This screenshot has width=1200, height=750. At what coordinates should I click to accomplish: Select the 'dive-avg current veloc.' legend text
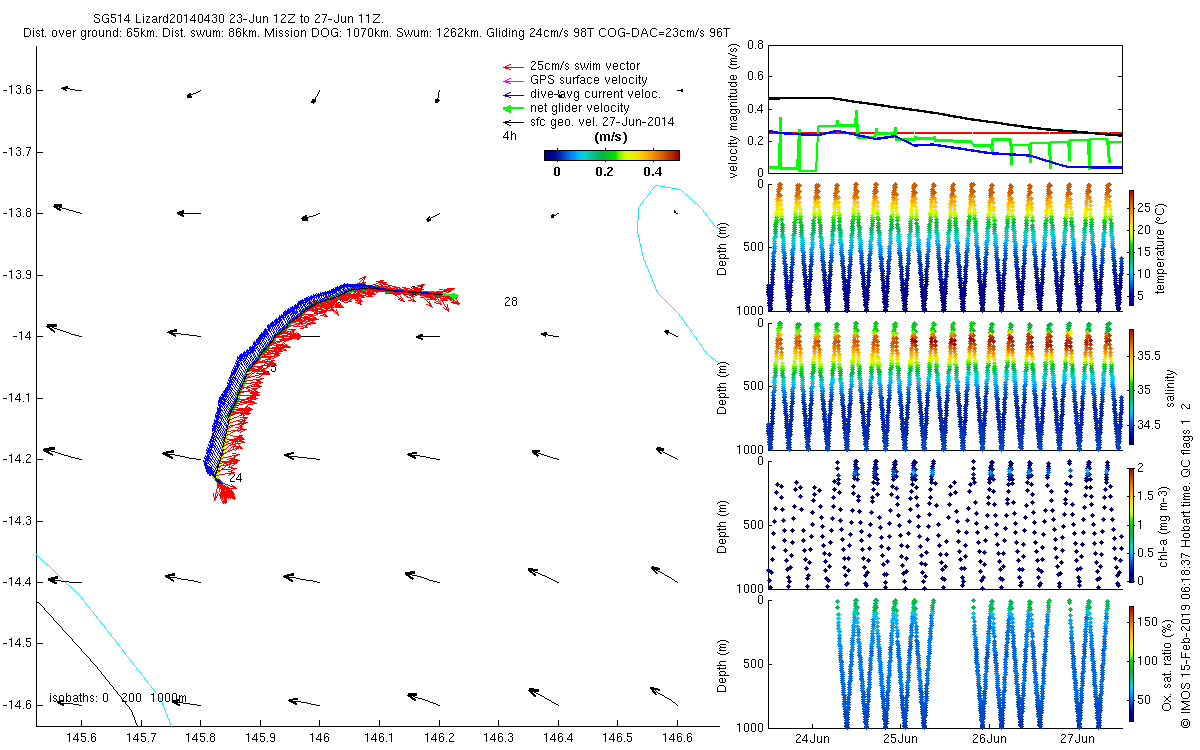tap(596, 94)
